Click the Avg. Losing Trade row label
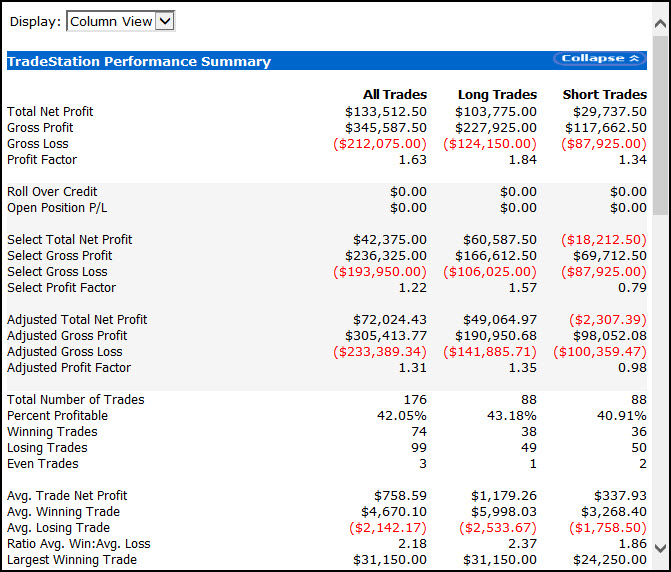 [58, 528]
